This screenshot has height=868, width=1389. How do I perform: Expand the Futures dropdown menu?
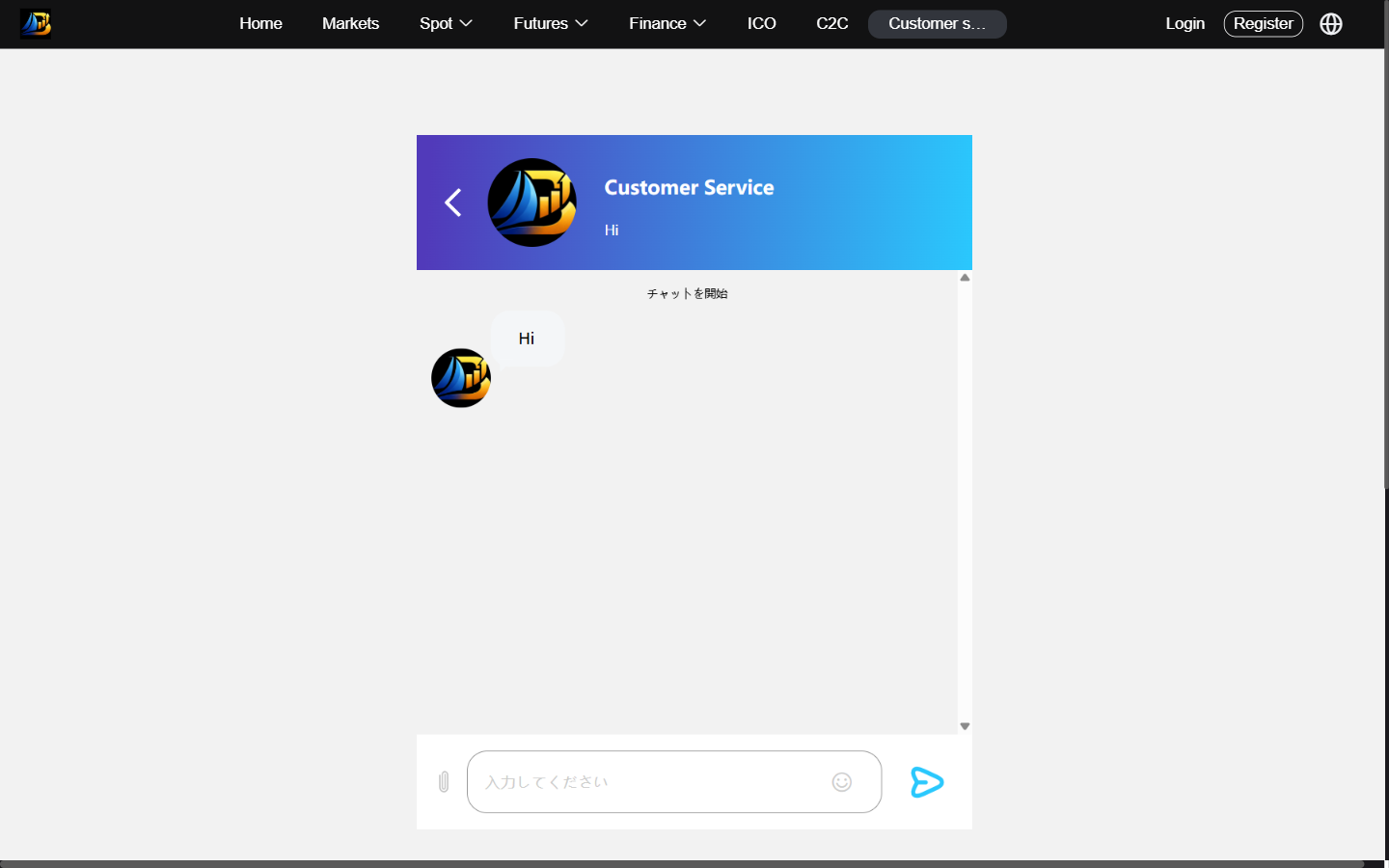[x=551, y=23]
